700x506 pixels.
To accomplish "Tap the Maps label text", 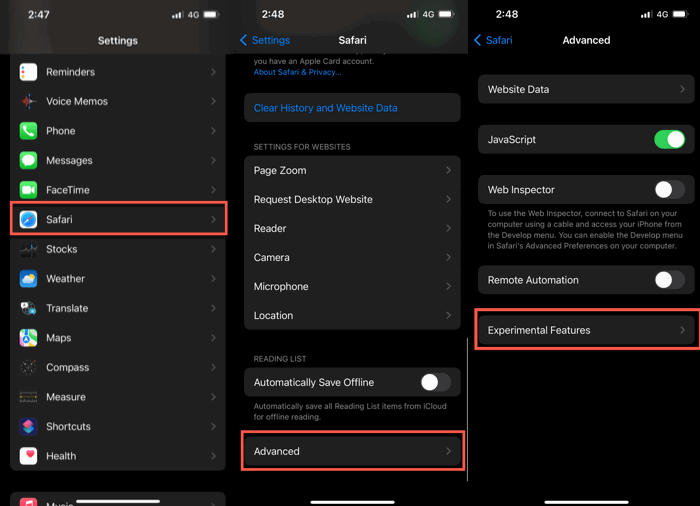I will [58, 338].
